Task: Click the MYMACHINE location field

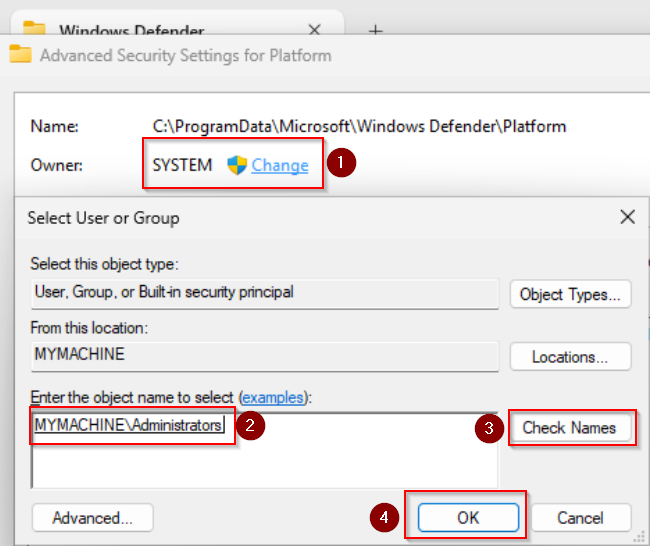Action: pos(265,356)
